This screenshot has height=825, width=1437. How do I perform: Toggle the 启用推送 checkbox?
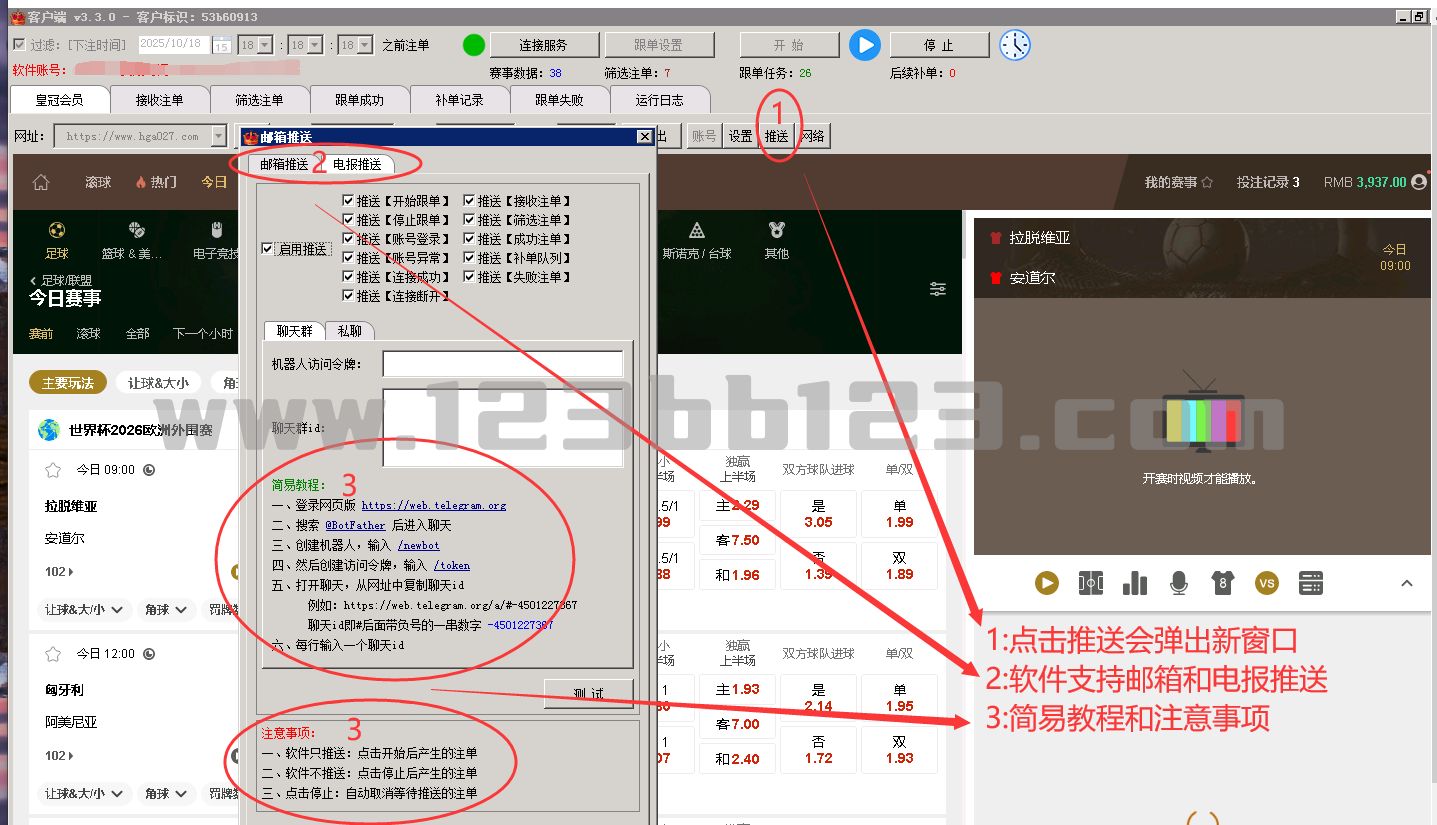coord(267,249)
